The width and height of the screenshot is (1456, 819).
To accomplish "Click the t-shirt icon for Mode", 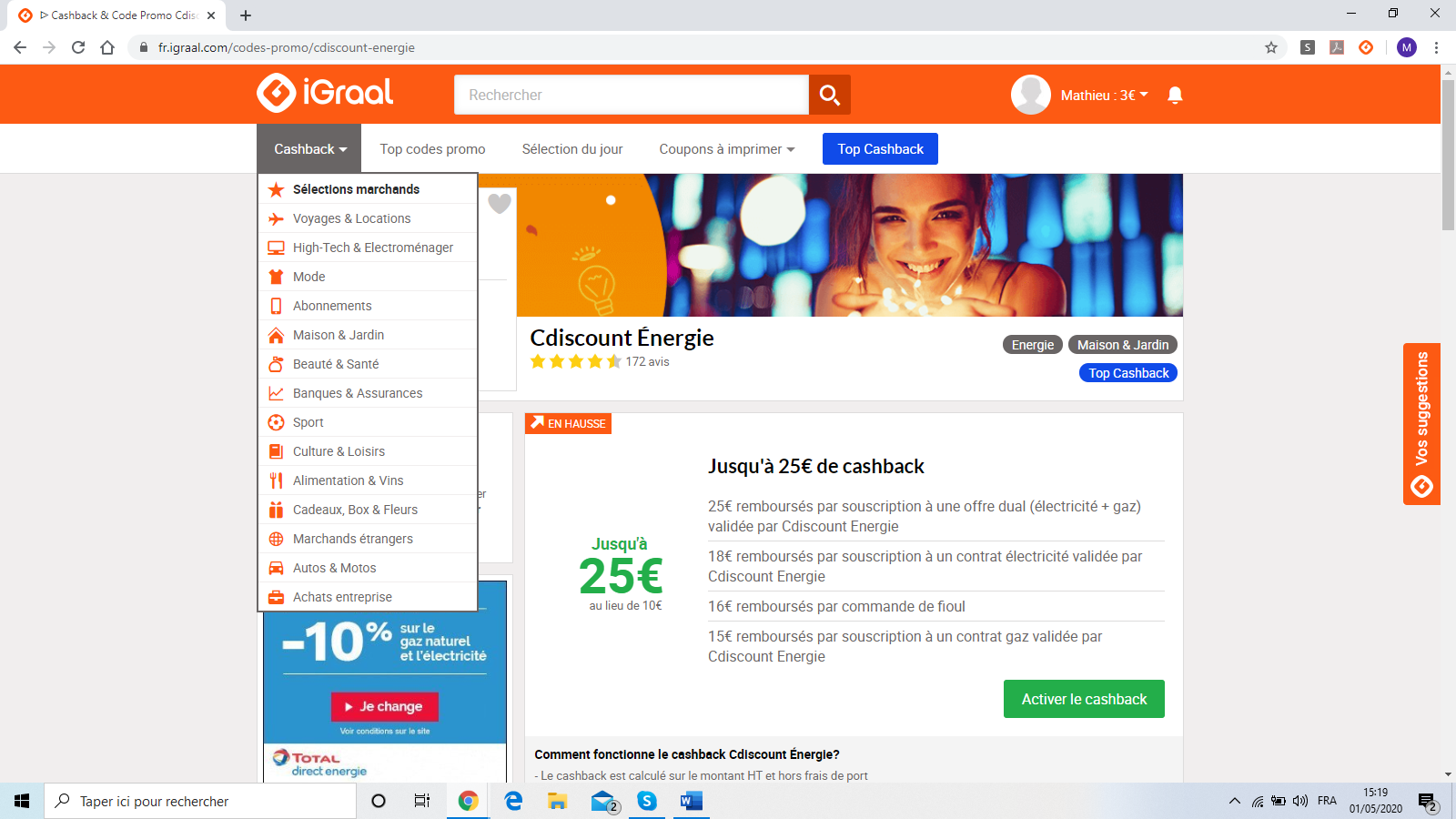I will pos(277,277).
